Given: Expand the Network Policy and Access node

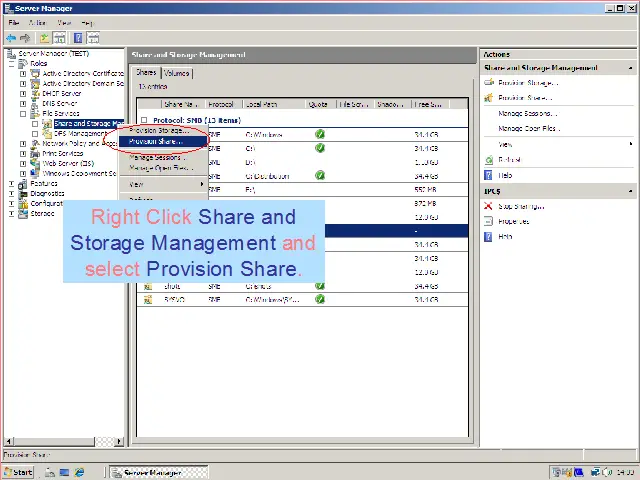Looking at the screenshot, I should coord(23,144).
